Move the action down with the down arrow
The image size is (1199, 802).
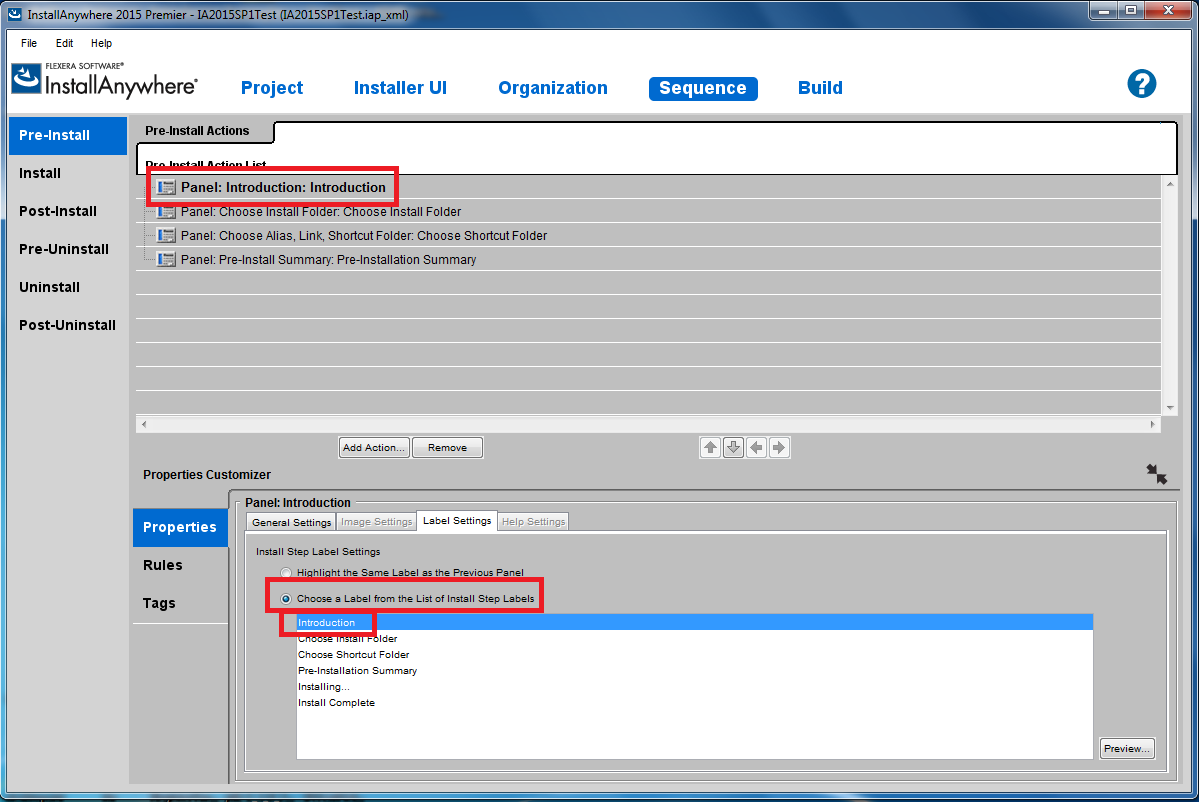(733, 447)
